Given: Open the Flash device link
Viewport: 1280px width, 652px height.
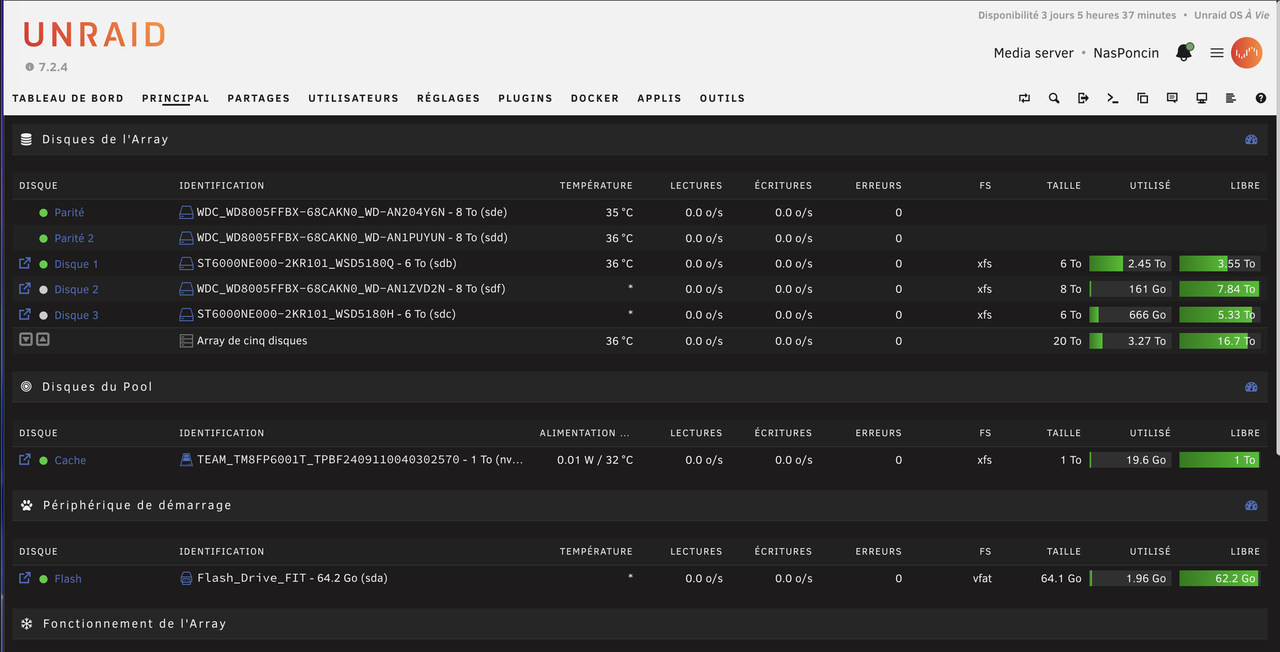Looking at the screenshot, I should [68, 579].
